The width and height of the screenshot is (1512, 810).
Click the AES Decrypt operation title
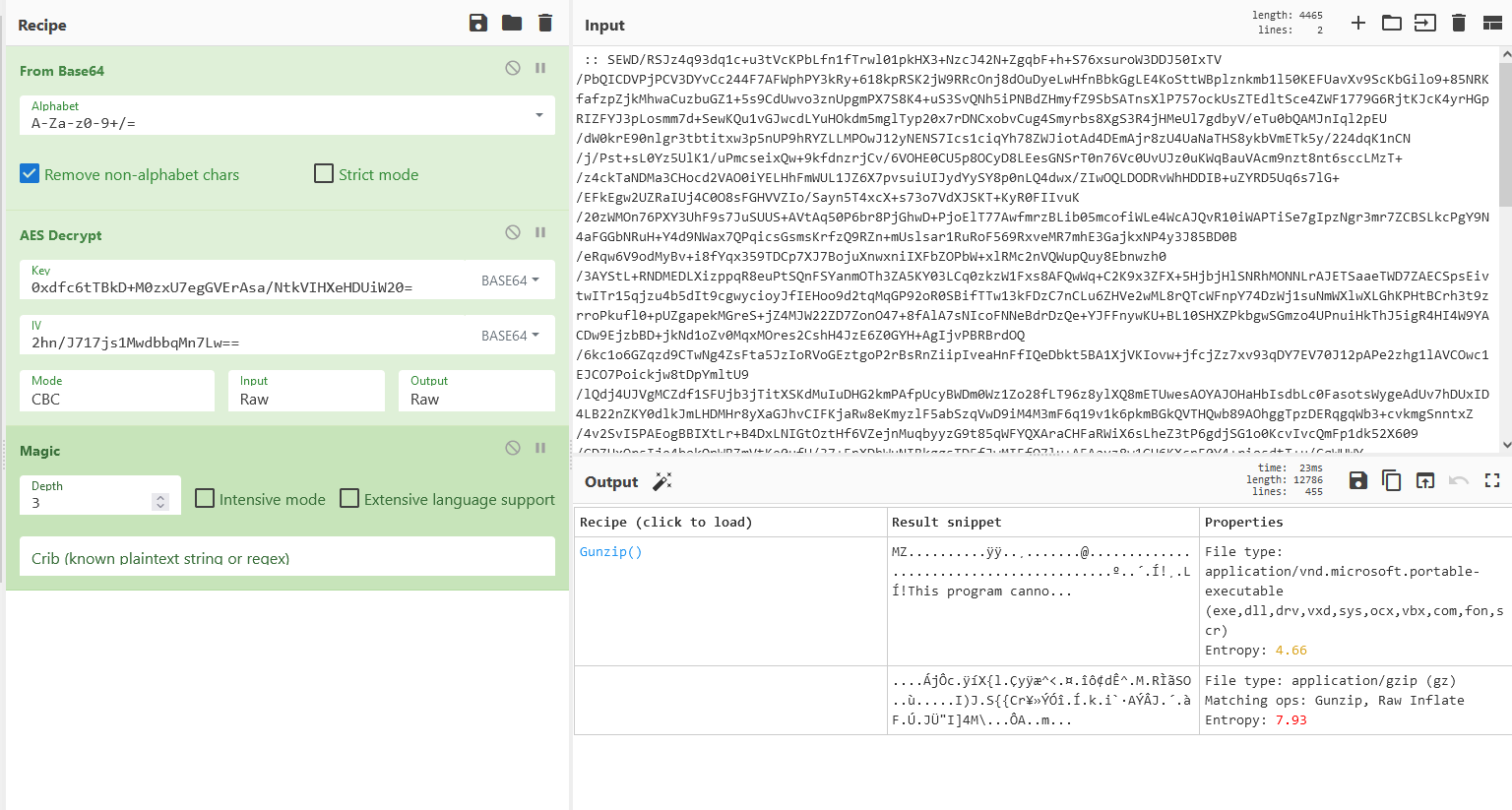pos(61,235)
